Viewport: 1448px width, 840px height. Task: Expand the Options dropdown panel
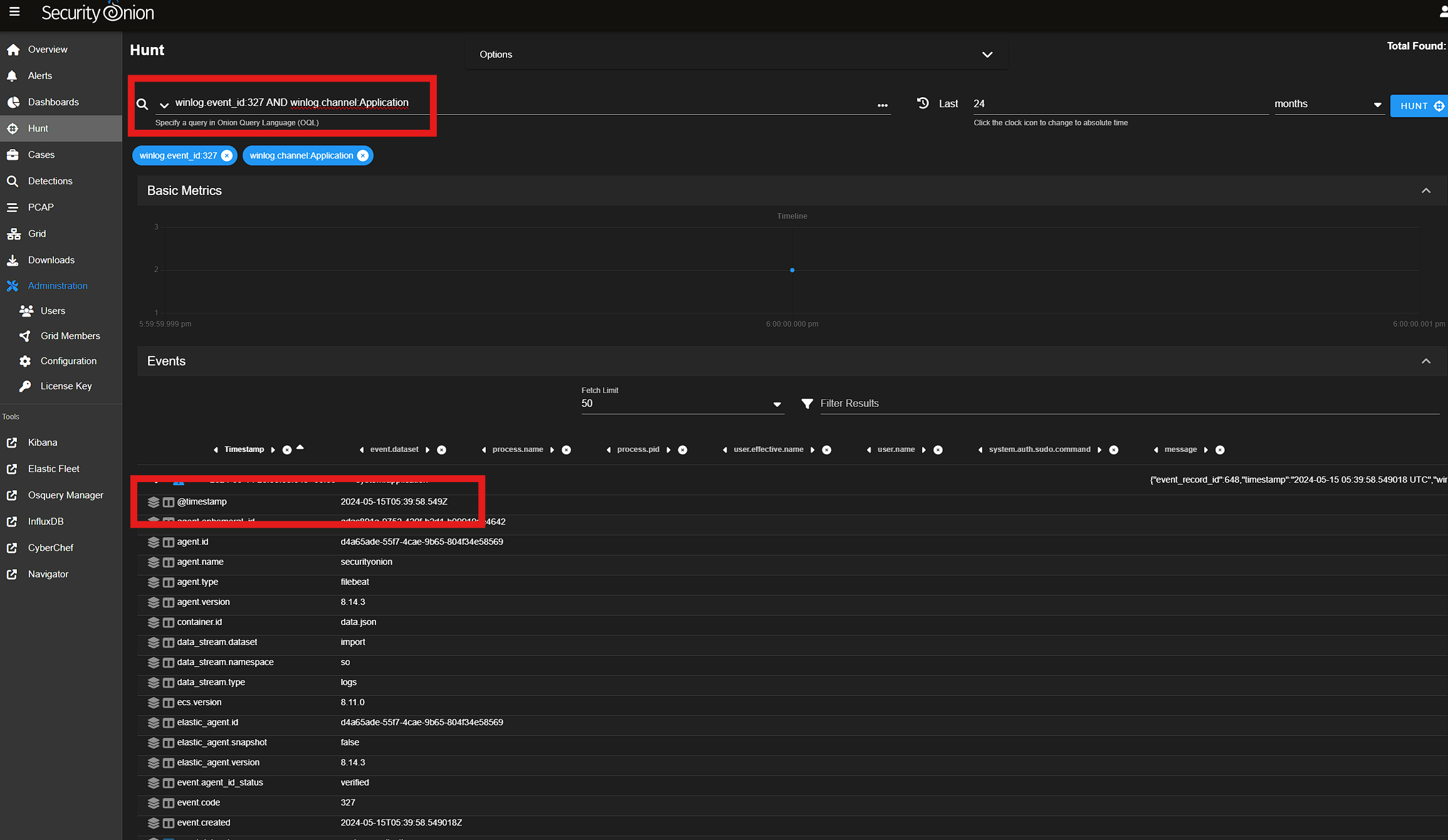coord(987,55)
